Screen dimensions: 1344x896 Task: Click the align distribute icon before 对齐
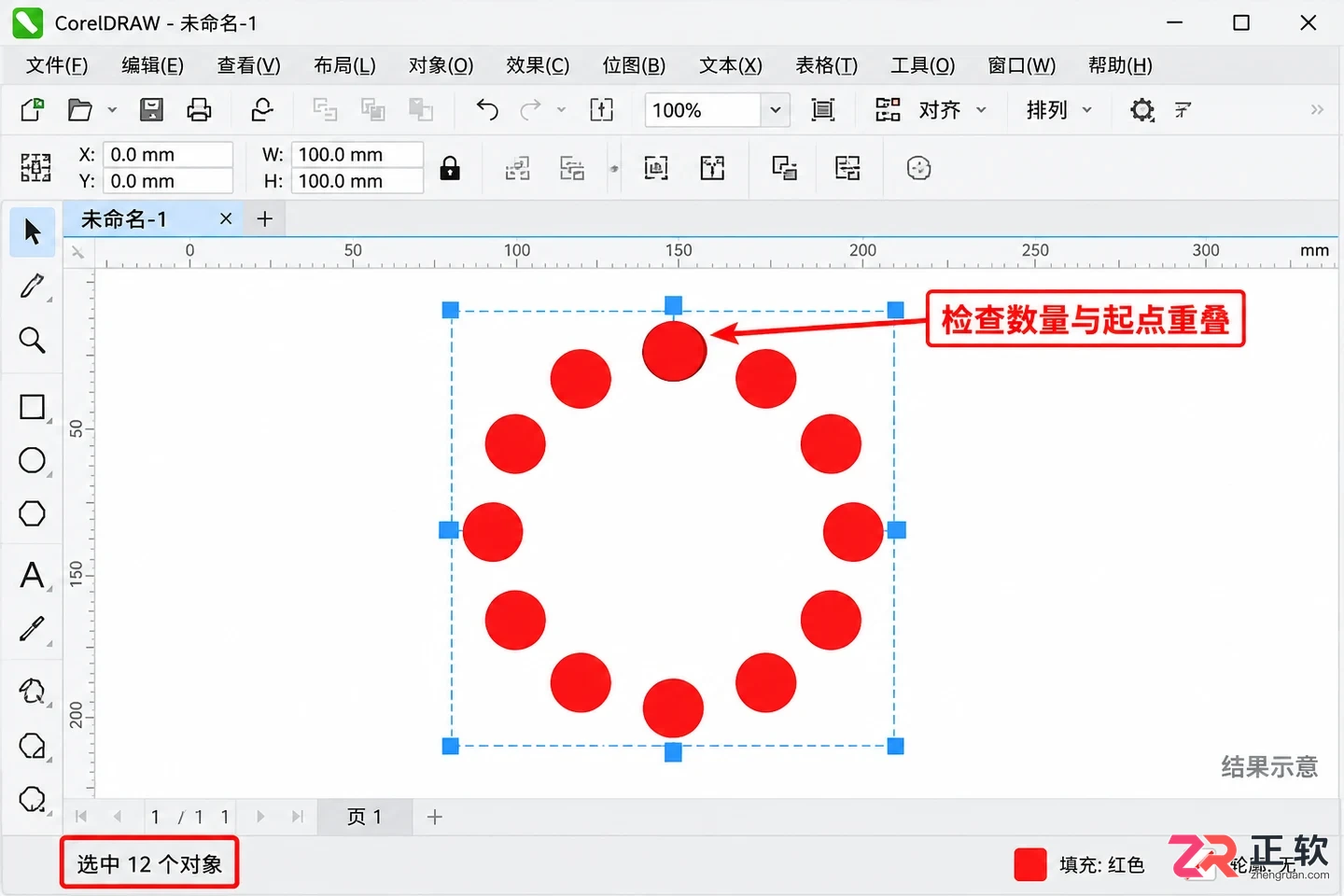click(x=888, y=110)
